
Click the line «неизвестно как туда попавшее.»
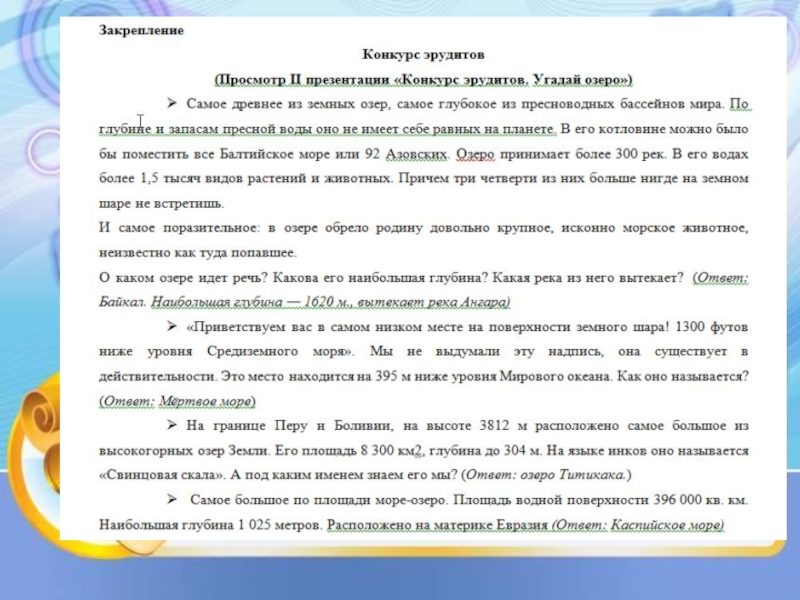pos(198,253)
